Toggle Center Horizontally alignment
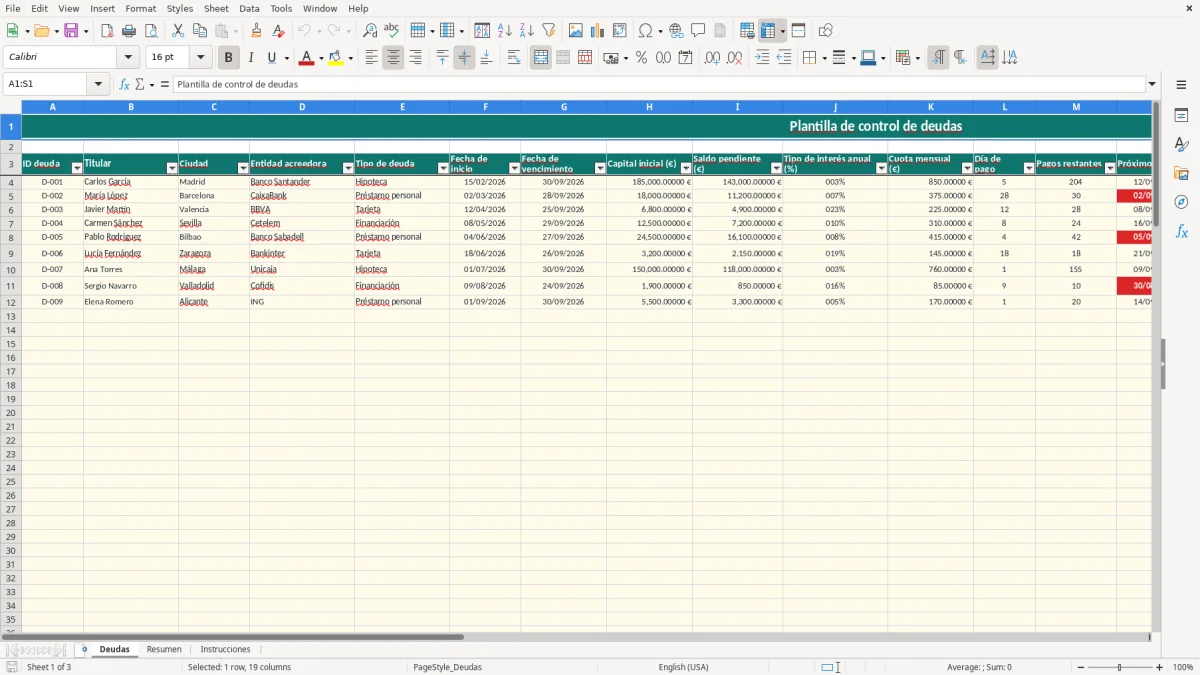 (x=393, y=58)
